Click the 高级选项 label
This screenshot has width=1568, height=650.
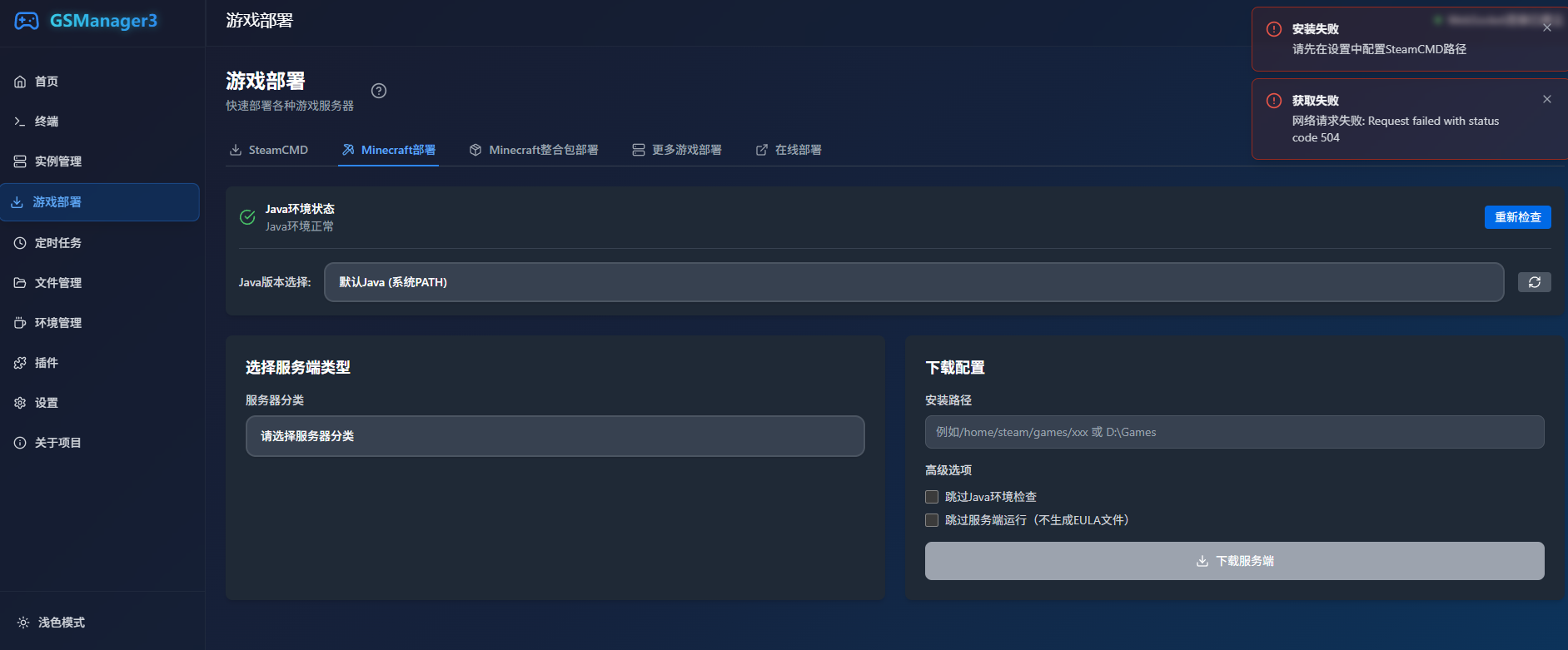coord(948,470)
